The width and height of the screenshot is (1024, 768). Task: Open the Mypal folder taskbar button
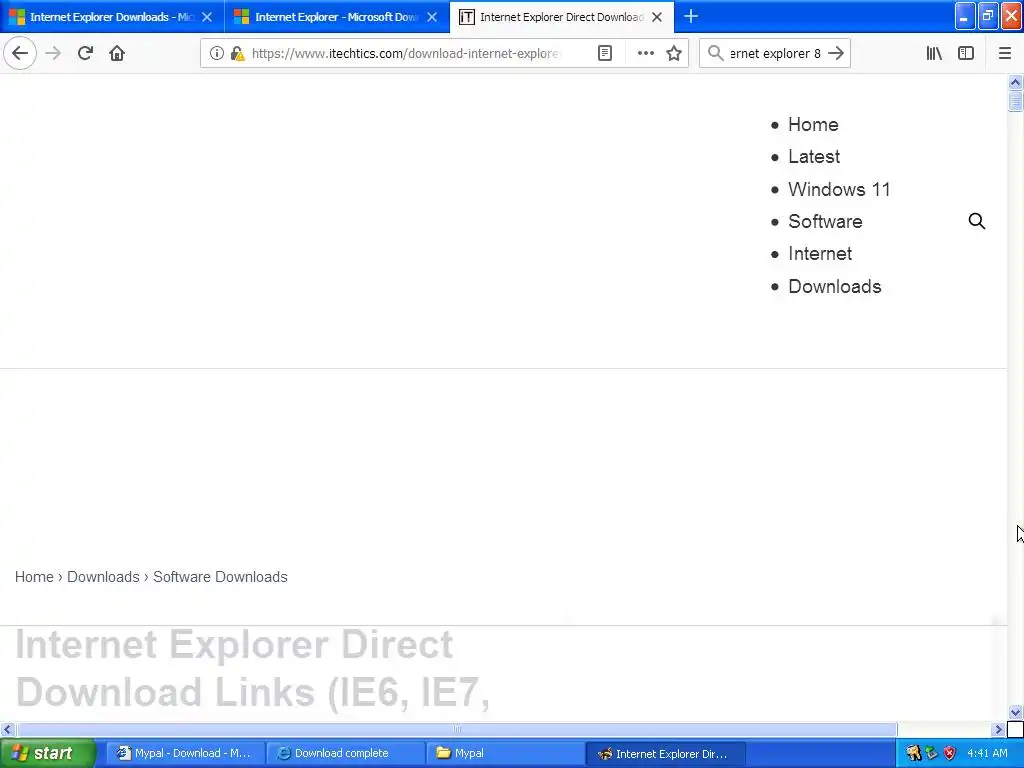tap(505, 753)
